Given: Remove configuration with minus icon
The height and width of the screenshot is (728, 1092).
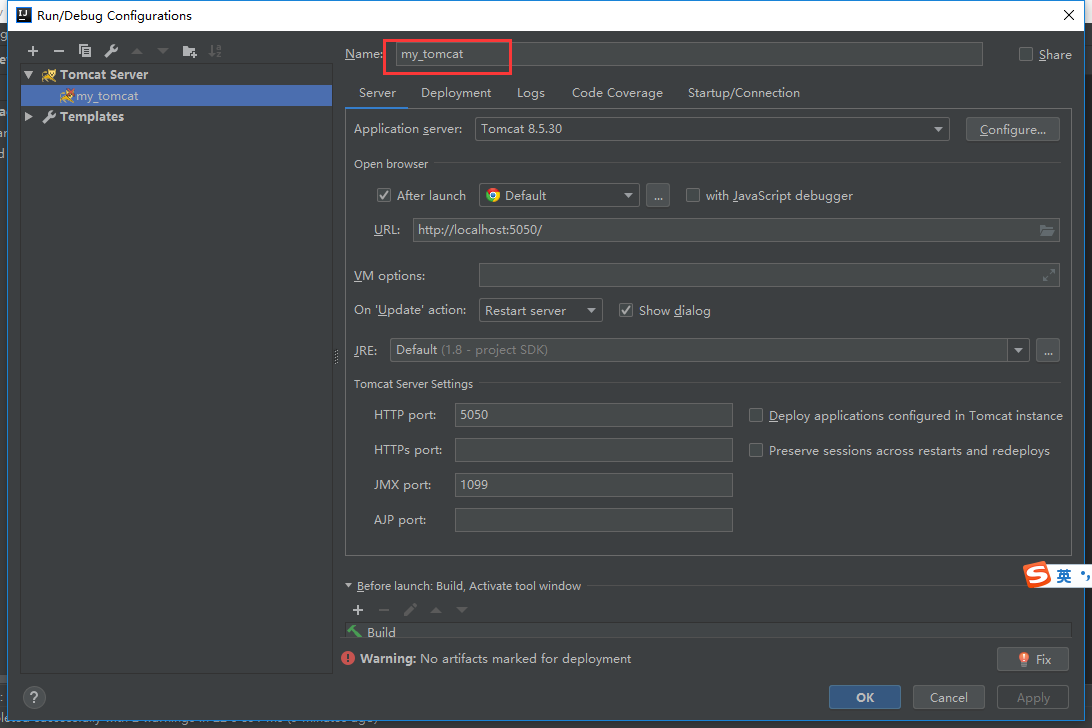Looking at the screenshot, I should pyautogui.click(x=58, y=51).
